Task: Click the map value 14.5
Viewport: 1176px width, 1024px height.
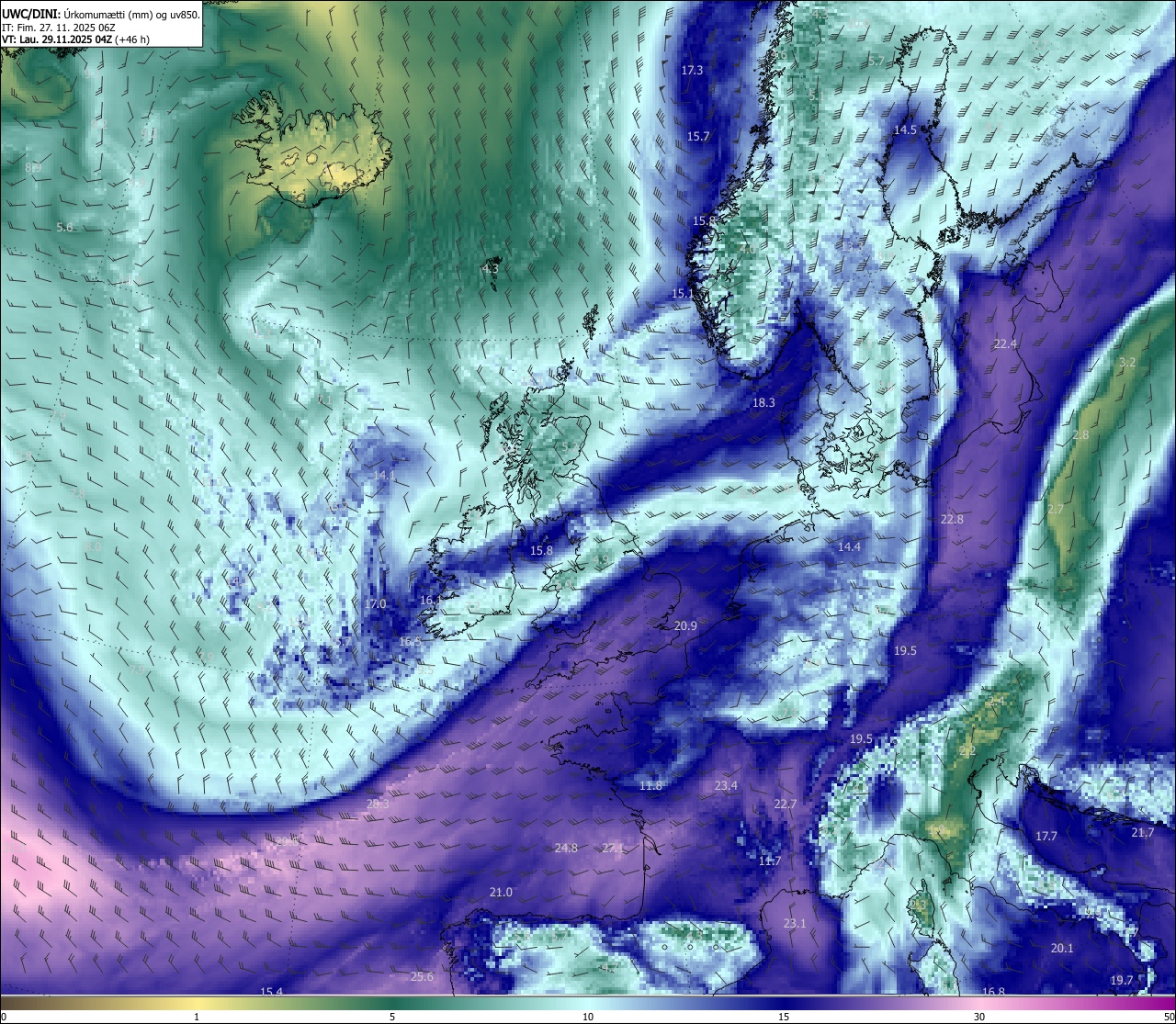Action: point(905,130)
